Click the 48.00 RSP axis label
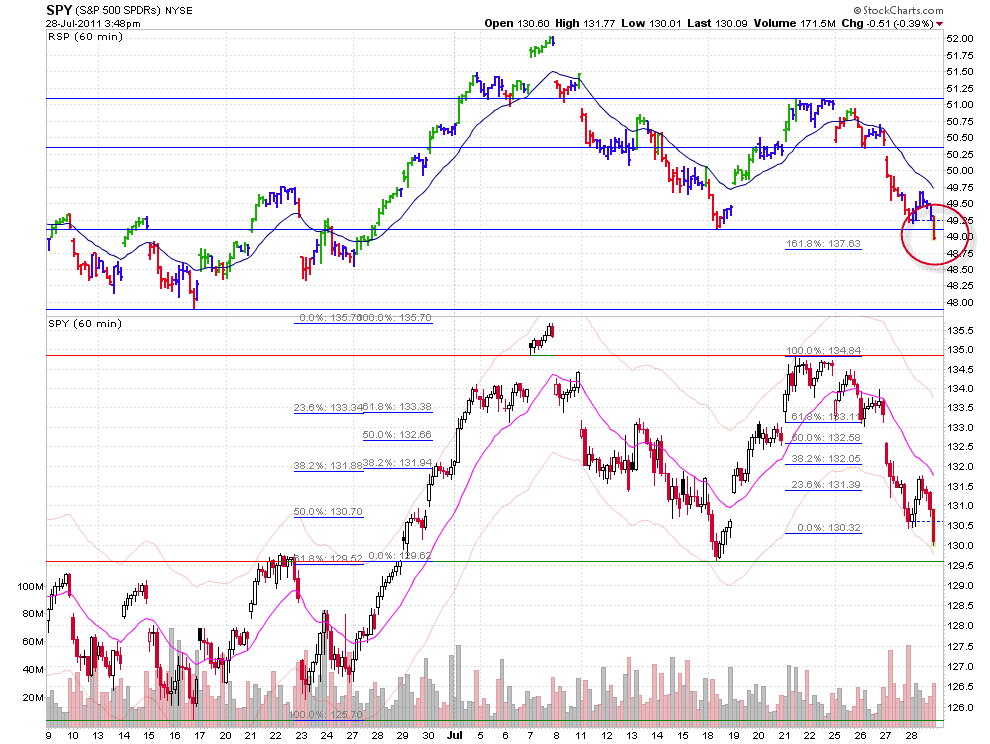The height and width of the screenshot is (744, 990). coord(960,303)
